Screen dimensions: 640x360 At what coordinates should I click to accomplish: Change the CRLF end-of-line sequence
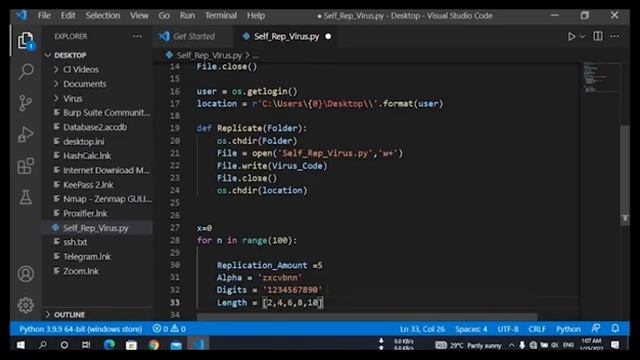(537, 329)
